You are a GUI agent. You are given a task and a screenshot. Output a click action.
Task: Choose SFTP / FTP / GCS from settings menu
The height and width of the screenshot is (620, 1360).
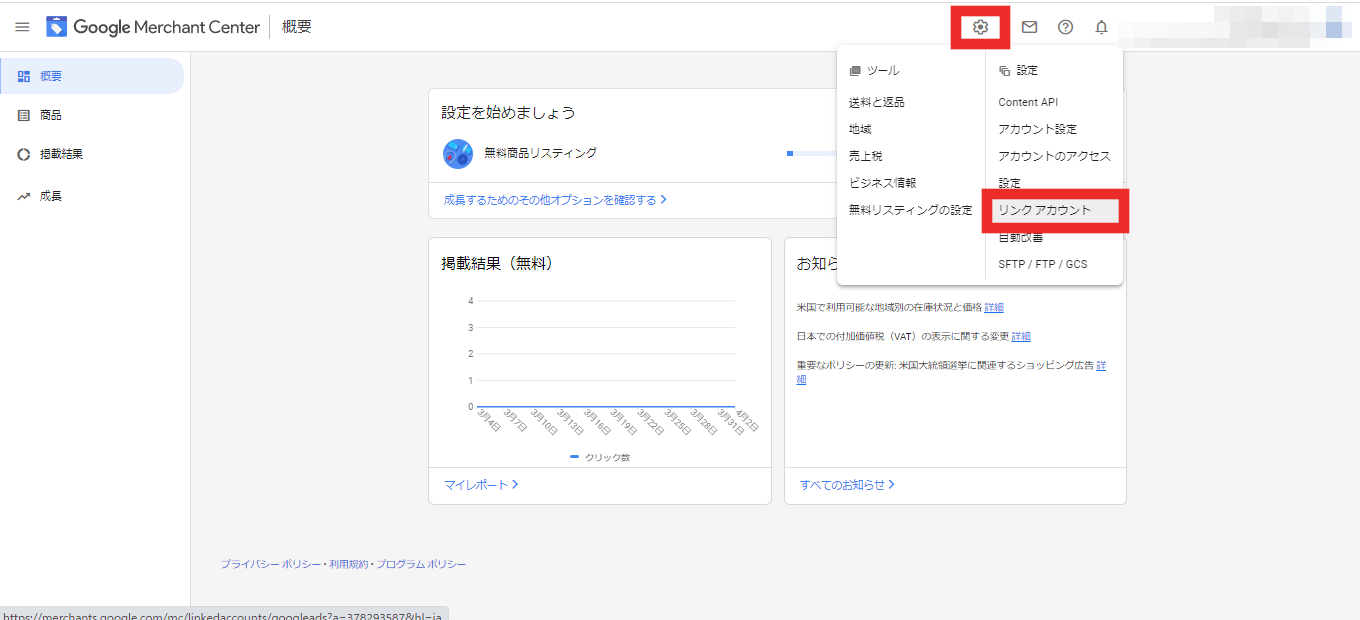1043,264
